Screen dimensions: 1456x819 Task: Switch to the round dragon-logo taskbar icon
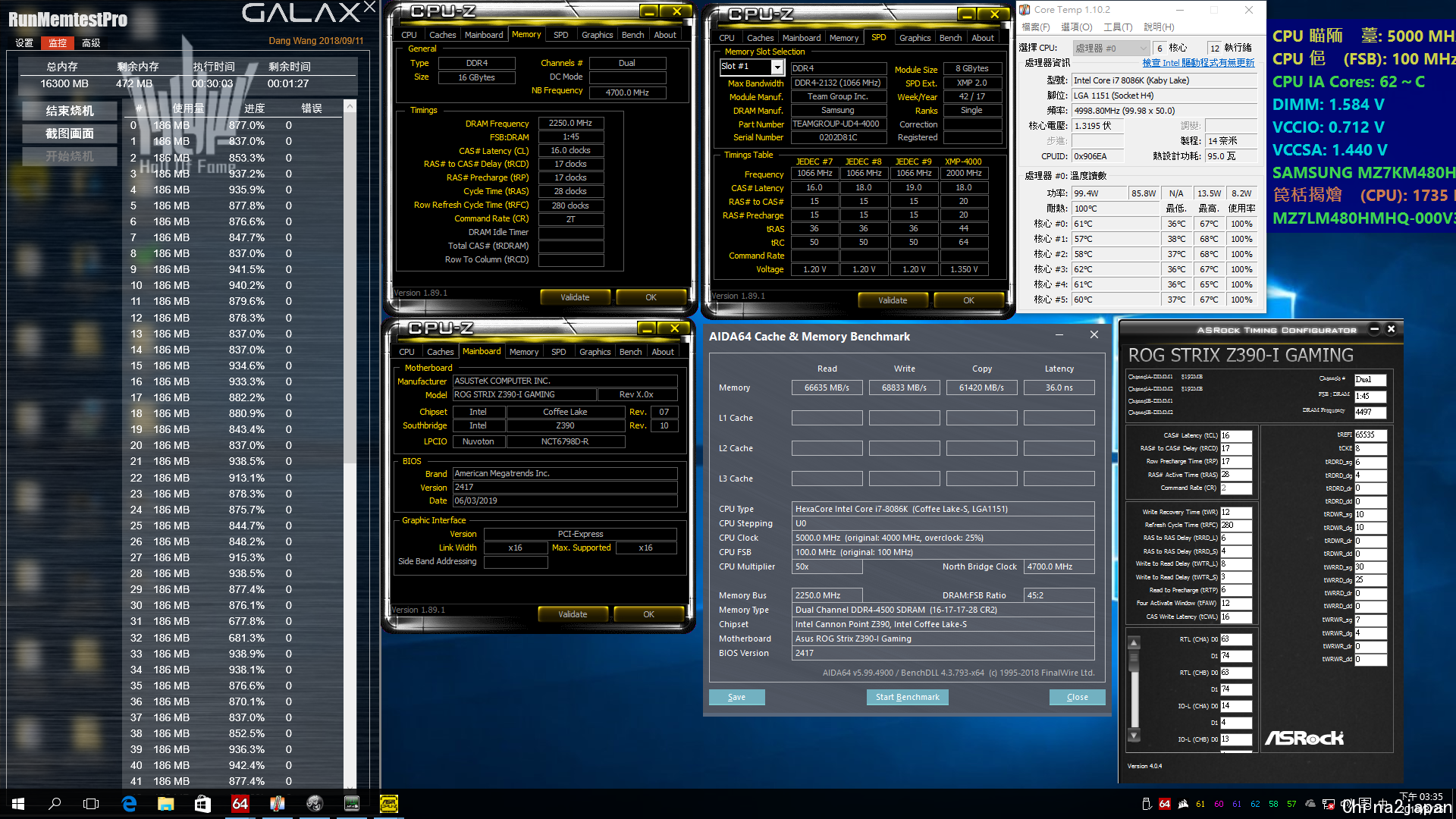tap(314, 804)
